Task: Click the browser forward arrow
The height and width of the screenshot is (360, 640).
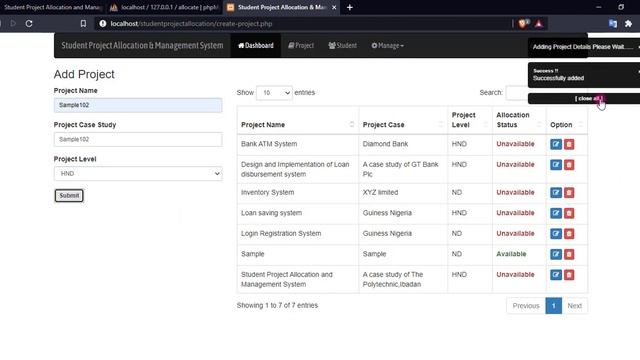Action: pyautogui.click(x=13, y=24)
